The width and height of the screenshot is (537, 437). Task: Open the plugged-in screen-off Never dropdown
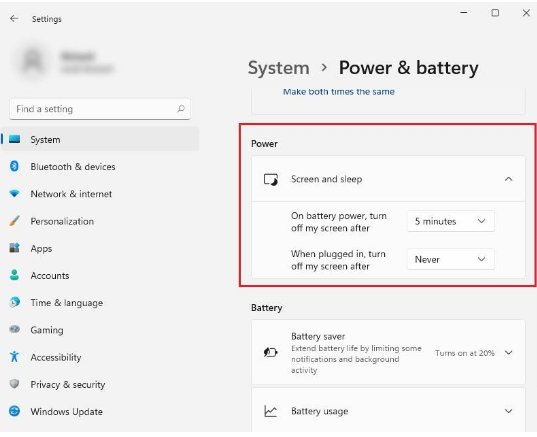point(450,259)
